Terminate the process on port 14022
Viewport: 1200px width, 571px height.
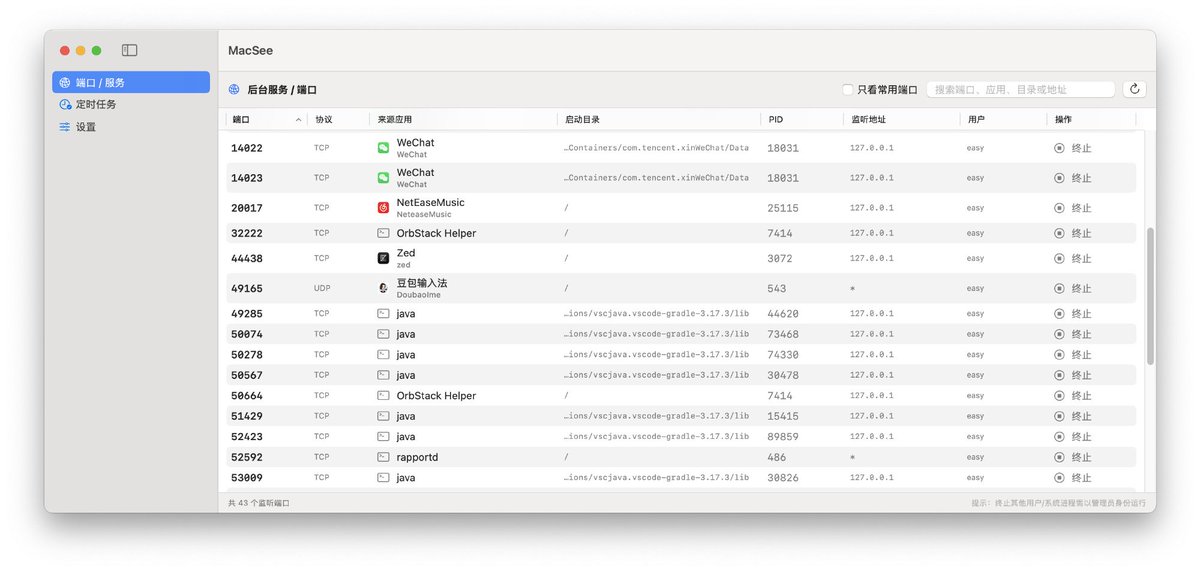point(1072,148)
